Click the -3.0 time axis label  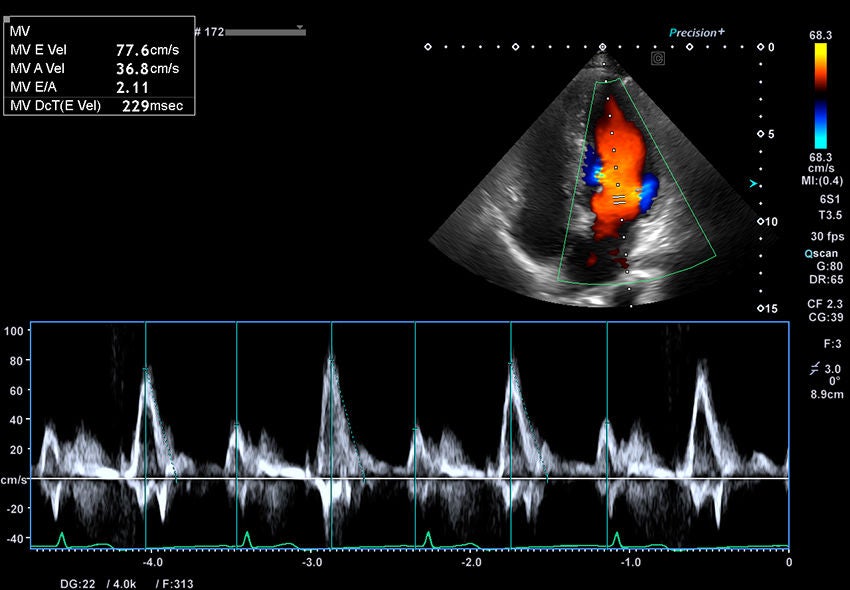(x=312, y=562)
